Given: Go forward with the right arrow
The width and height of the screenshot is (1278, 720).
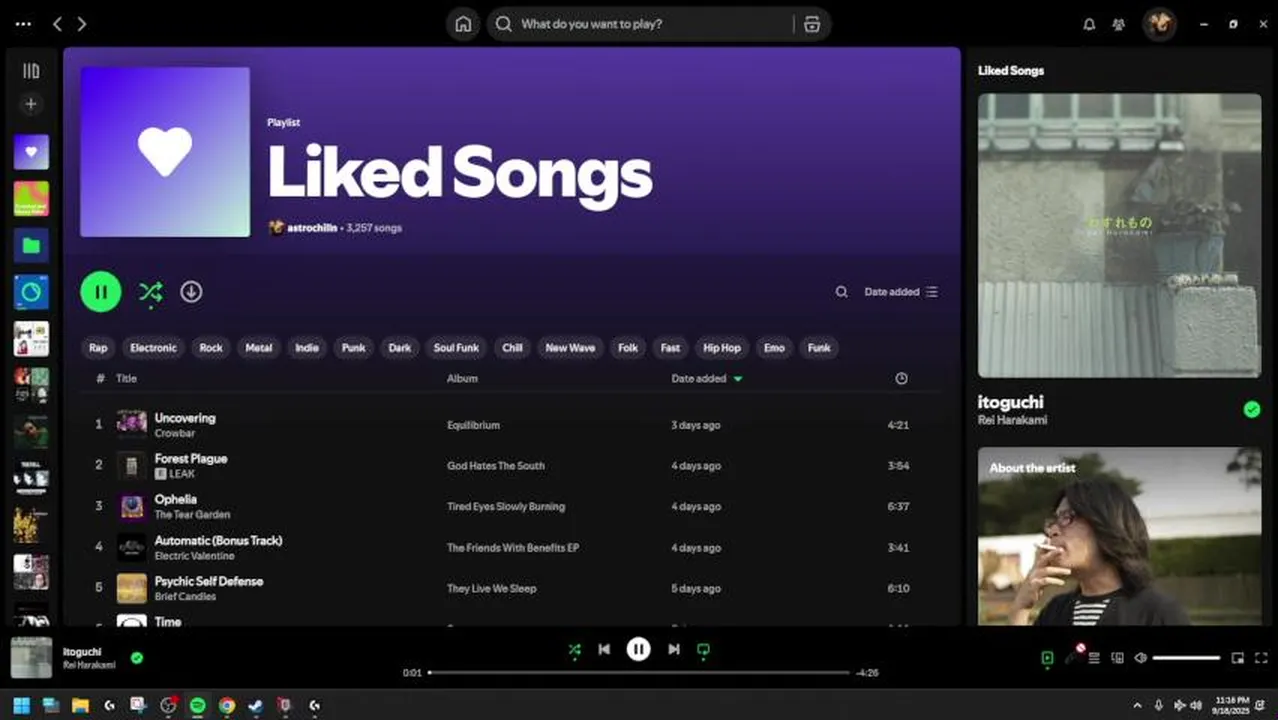Looking at the screenshot, I should click(82, 24).
